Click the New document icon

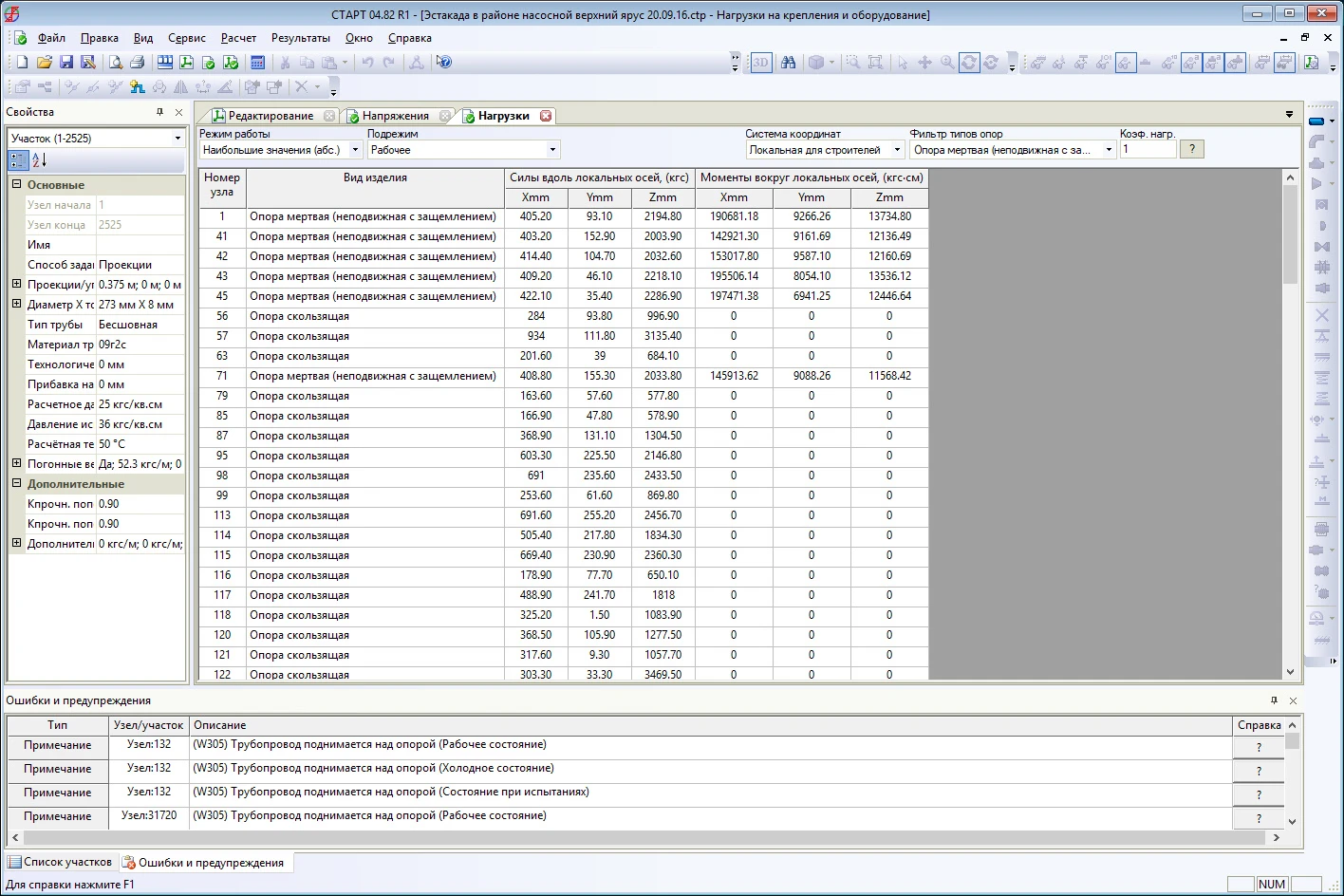point(22,63)
